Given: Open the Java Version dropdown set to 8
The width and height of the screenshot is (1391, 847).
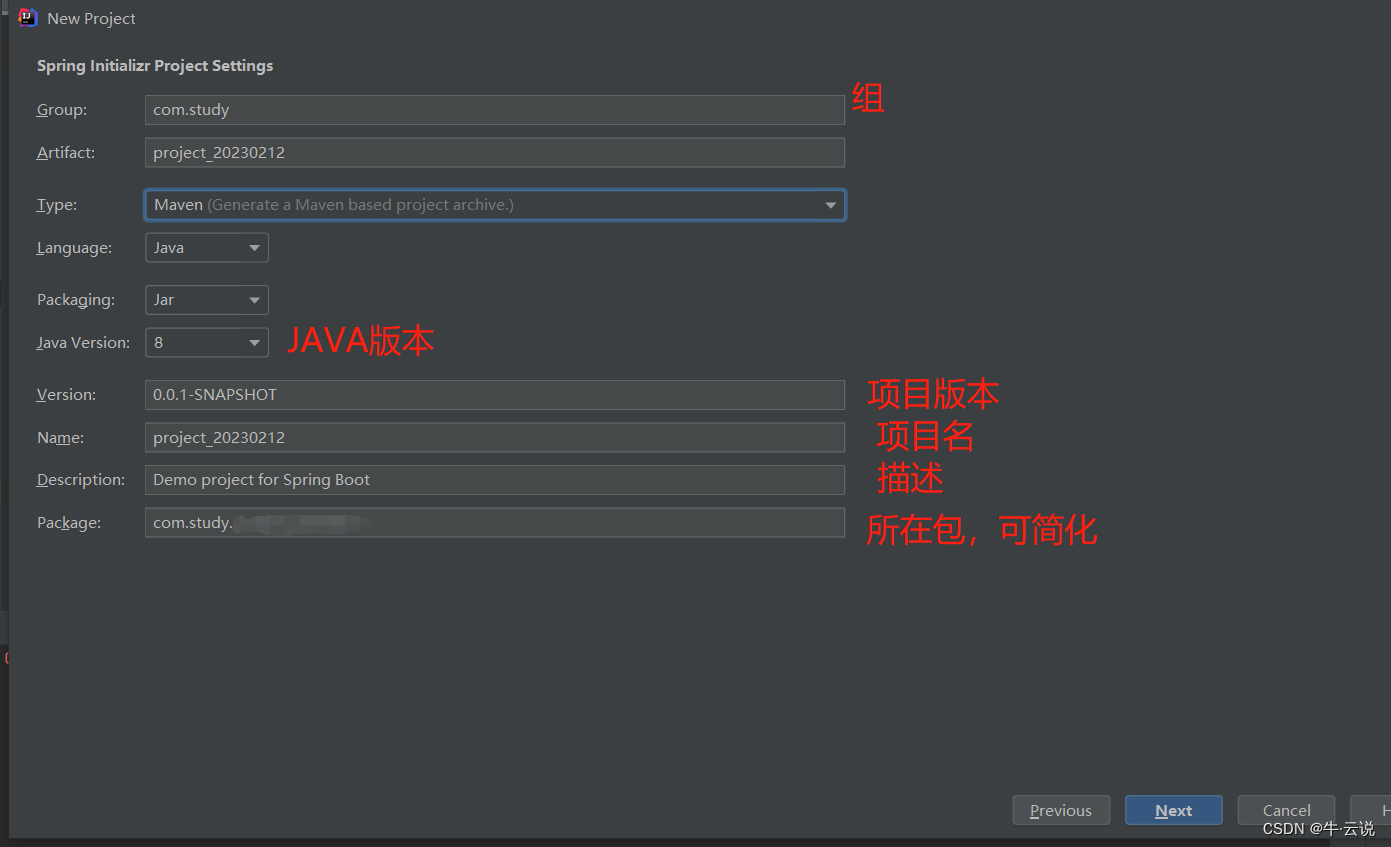Looking at the screenshot, I should [207, 342].
